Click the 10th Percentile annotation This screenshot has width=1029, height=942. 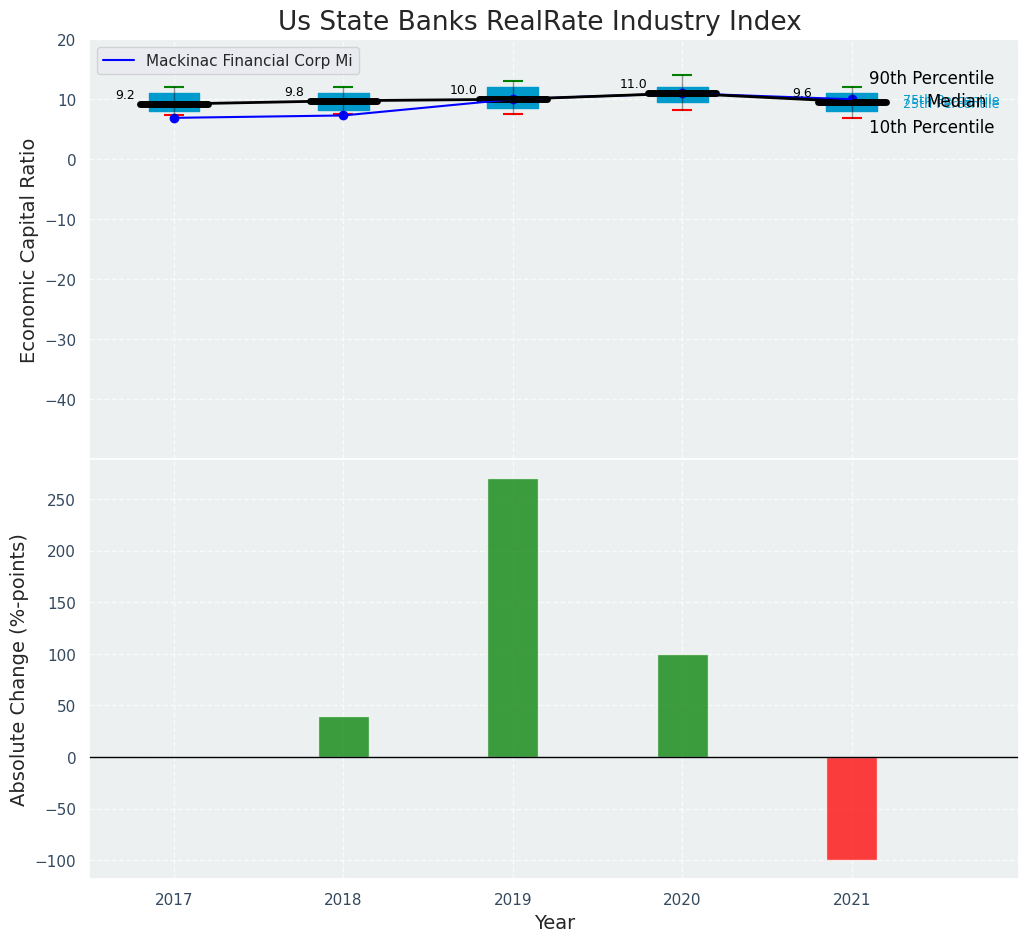click(x=931, y=127)
